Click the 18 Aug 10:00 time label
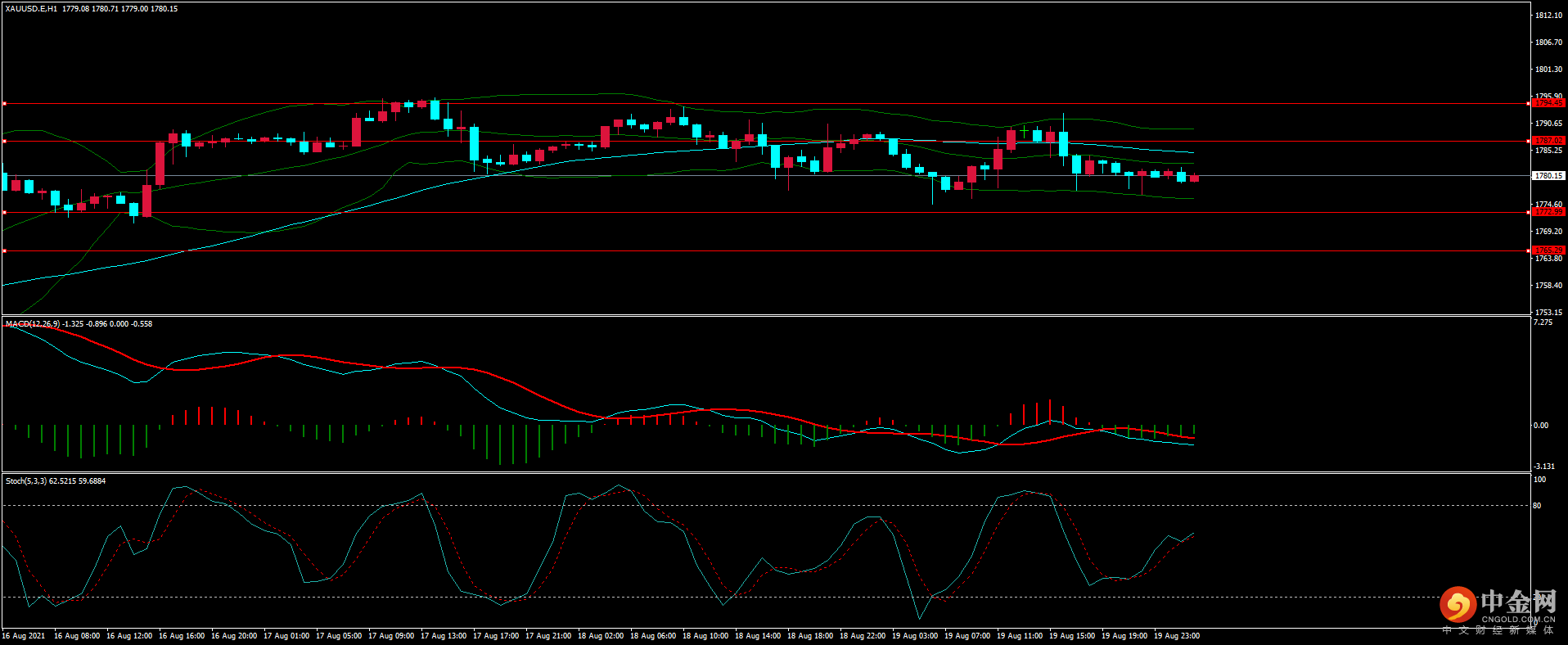Viewport: 1568px width, 645px height. tap(705, 636)
